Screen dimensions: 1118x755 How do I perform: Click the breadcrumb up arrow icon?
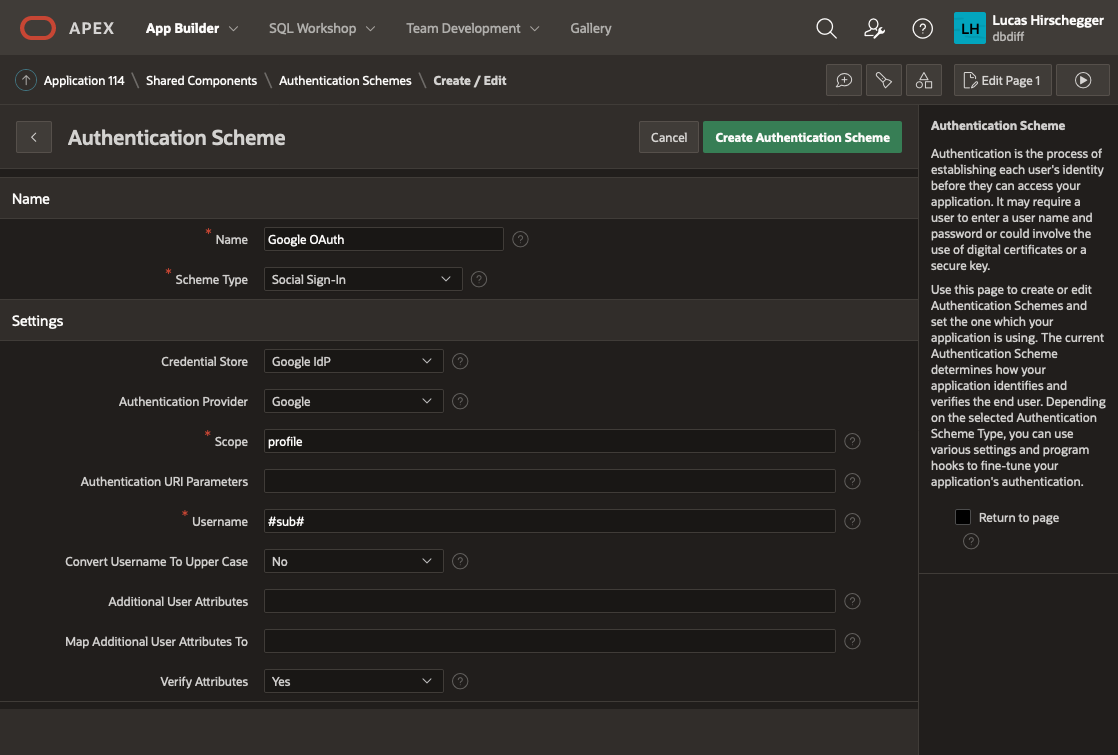(25, 80)
